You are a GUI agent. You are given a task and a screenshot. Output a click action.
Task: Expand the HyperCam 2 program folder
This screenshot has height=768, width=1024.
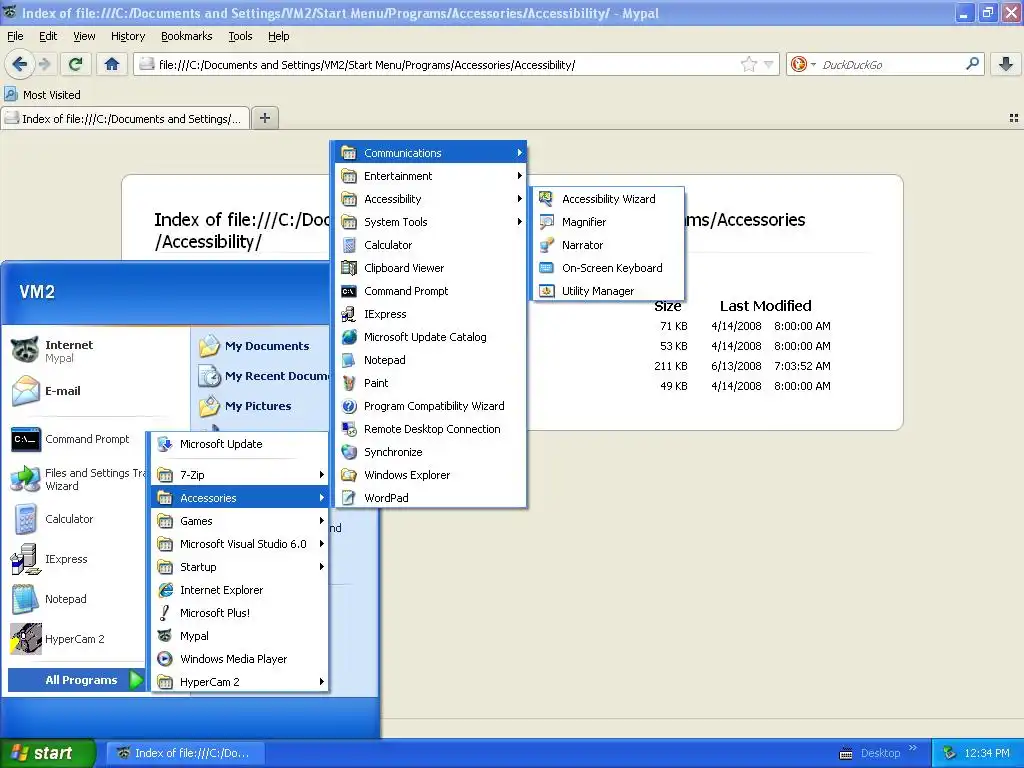click(240, 682)
